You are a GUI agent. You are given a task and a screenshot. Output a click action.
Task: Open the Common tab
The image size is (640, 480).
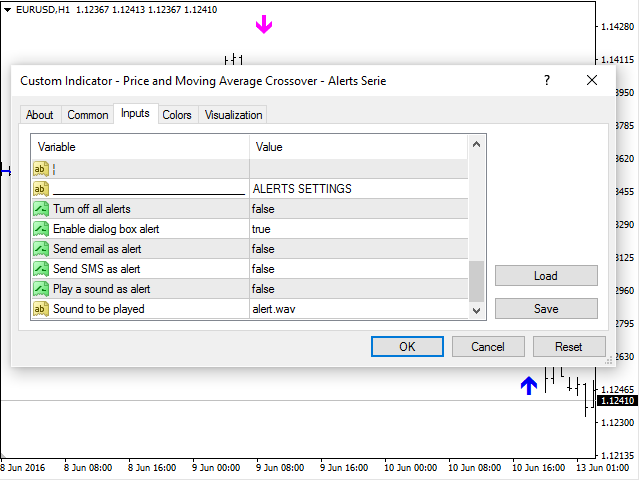coord(88,115)
